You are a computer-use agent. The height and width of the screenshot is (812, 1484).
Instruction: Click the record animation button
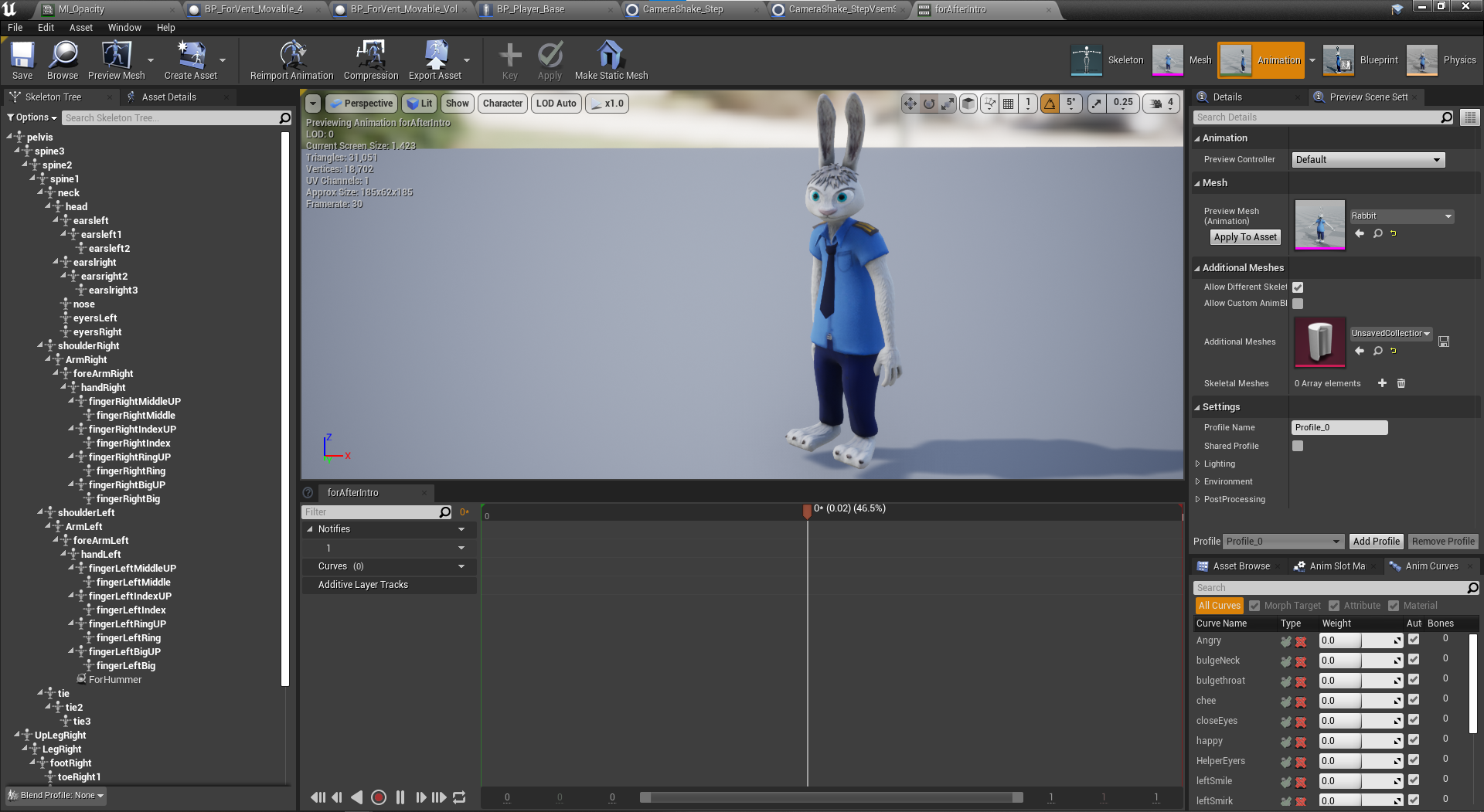click(x=379, y=797)
